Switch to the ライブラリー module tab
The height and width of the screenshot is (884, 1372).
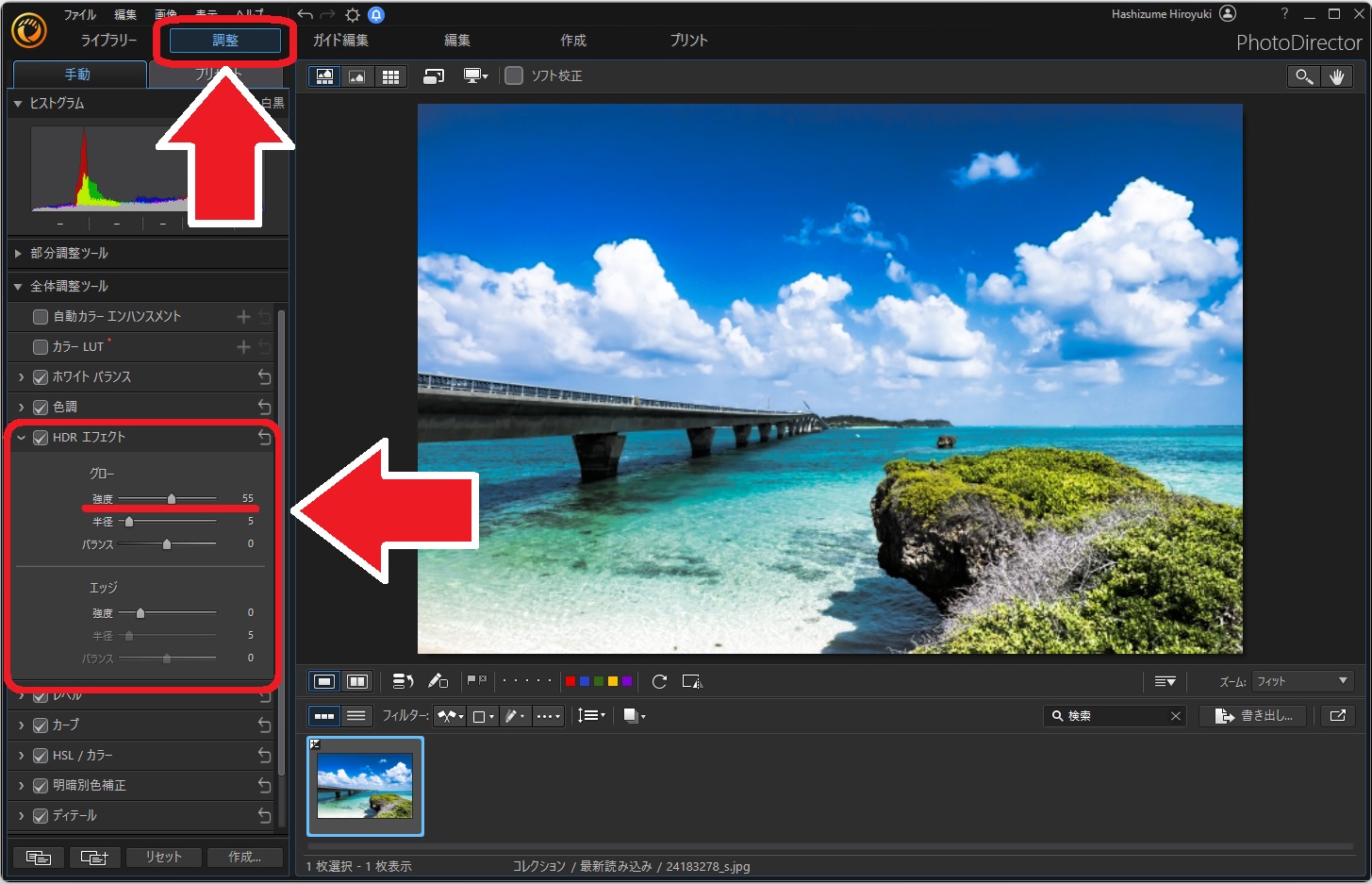[108, 41]
